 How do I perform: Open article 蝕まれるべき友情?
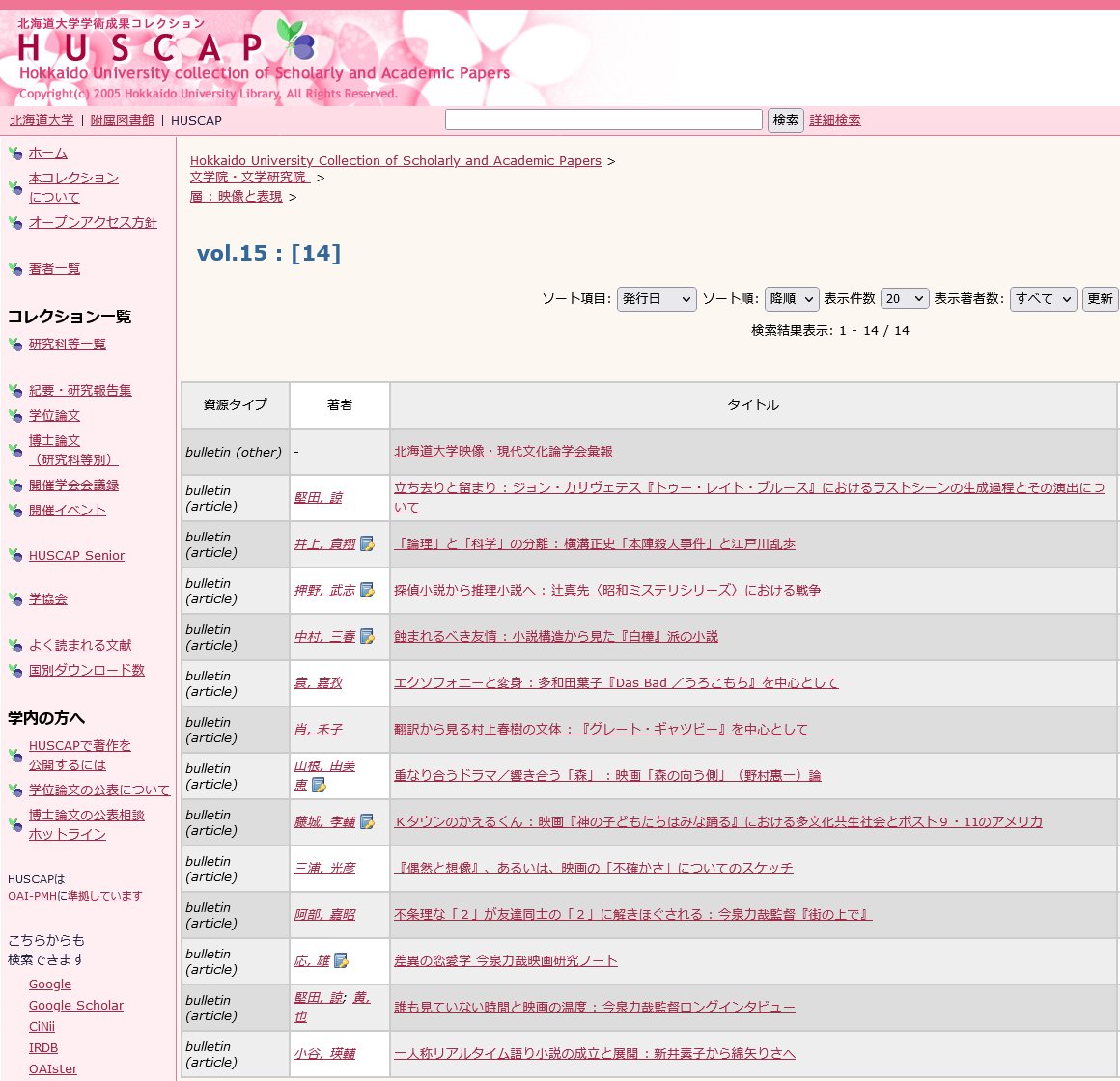(x=556, y=636)
